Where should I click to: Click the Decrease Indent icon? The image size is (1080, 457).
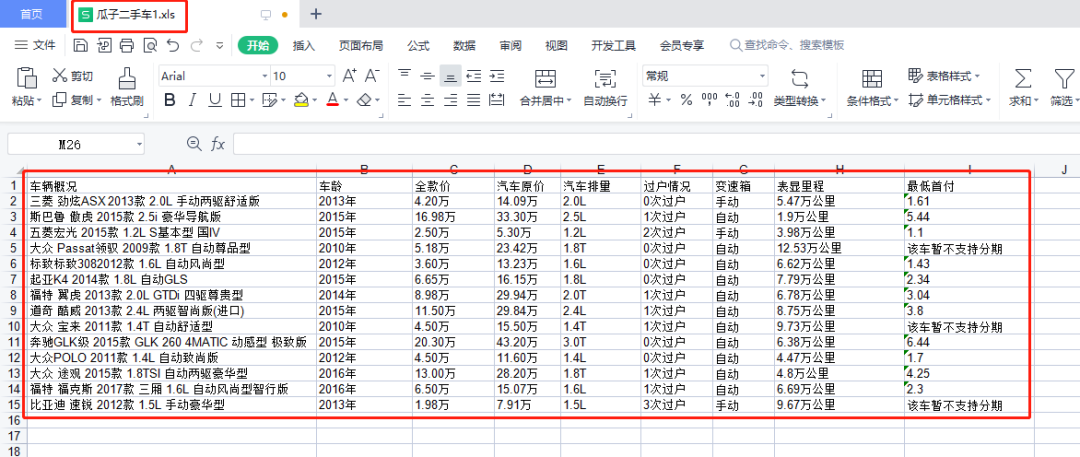click(x=474, y=76)
